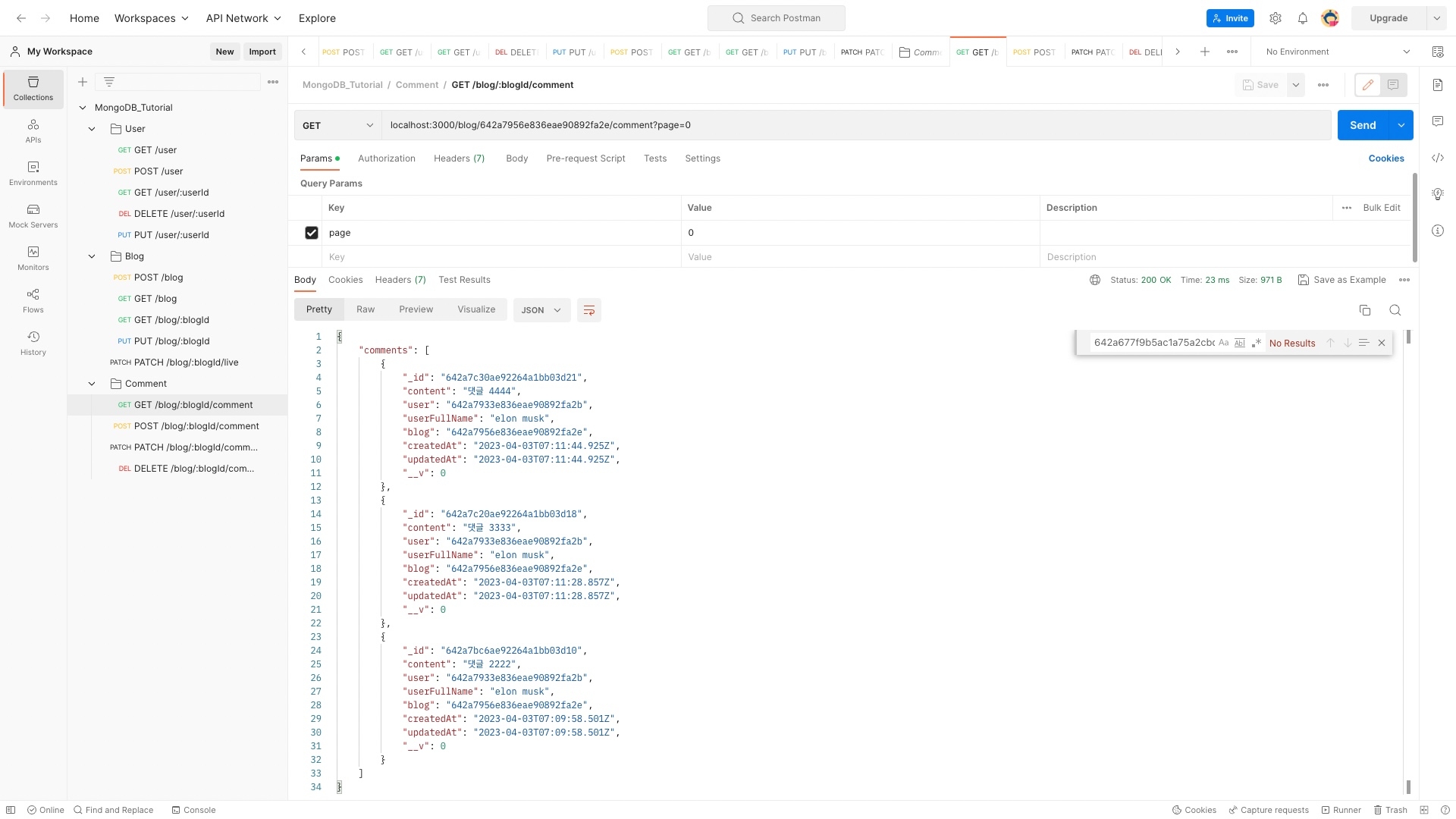1456x819 pixels.
Task: Open Console in status bar
Action: 193,810
